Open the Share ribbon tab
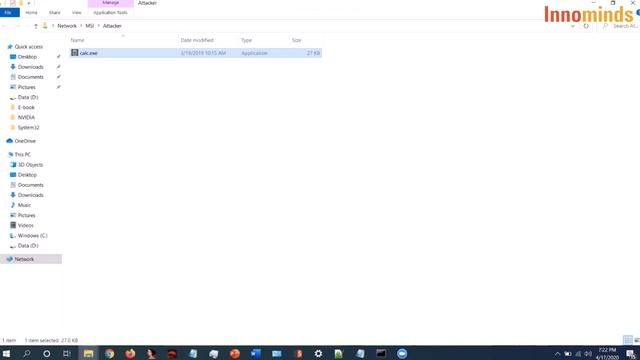 pos(55,13)
